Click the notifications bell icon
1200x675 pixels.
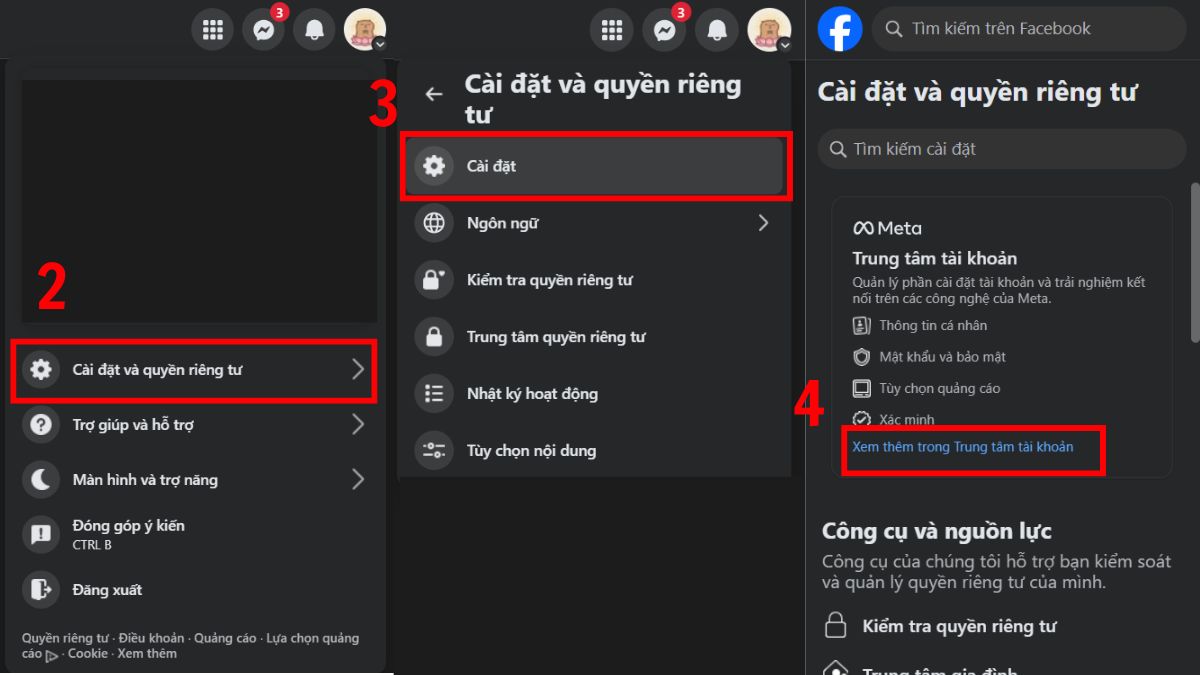click(x=314, y=29)
